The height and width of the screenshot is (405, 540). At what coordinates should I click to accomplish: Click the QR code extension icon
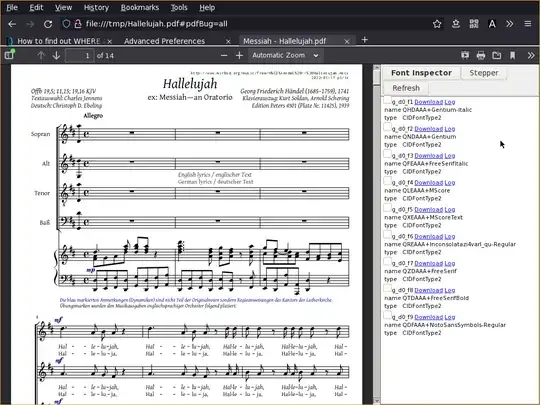(x=474, y=24)
